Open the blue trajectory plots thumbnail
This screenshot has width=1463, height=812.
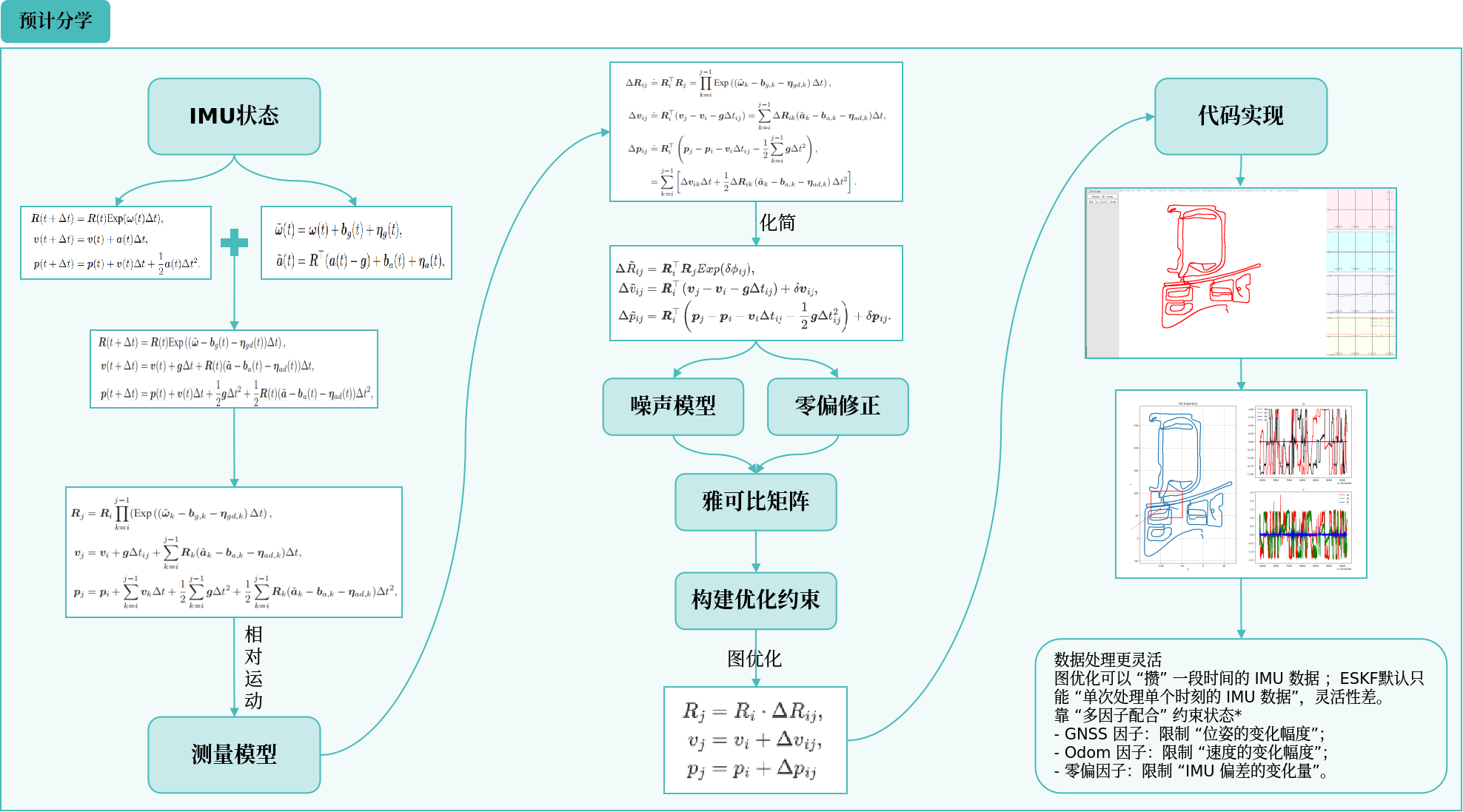[x=1240, y=484]
